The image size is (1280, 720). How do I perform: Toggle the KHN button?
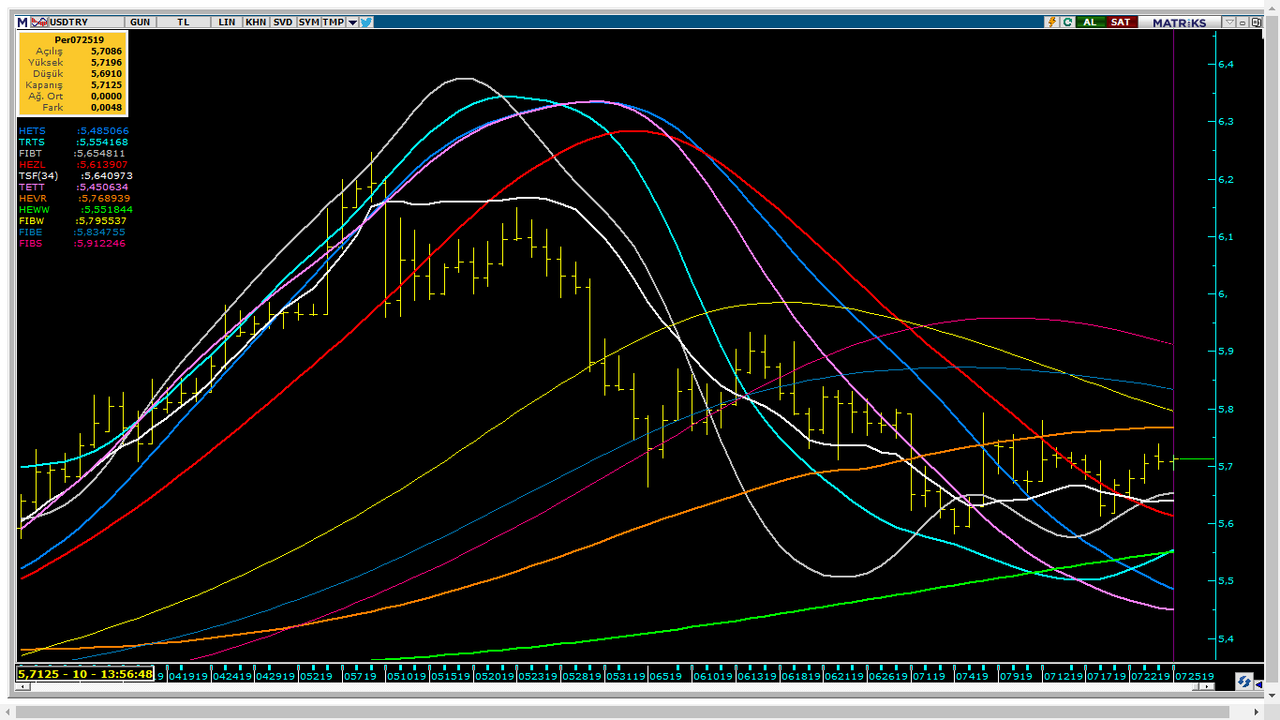click(256, 22)
